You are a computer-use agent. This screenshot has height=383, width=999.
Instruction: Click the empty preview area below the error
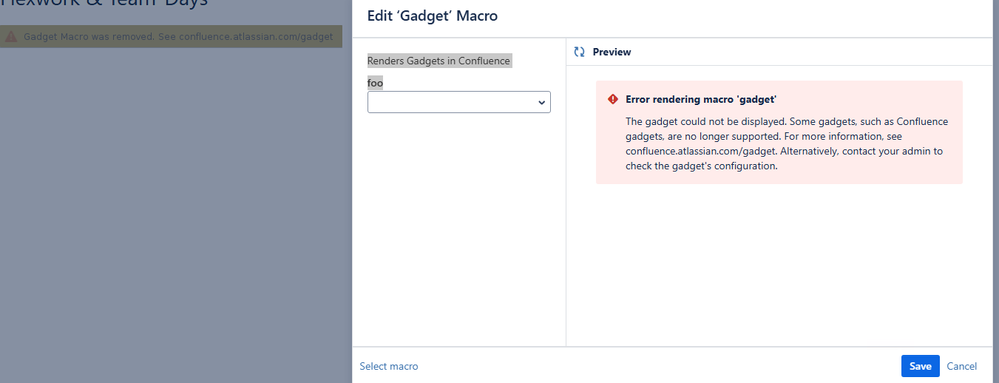click(779, 264)
